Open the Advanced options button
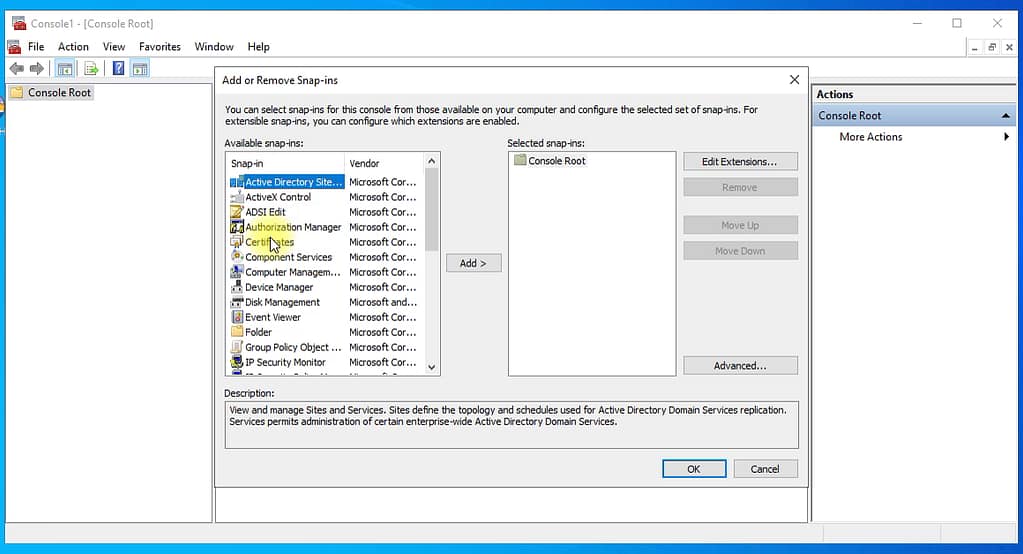1023x554 pixels. pyautogui.click(x=740, y=366)
